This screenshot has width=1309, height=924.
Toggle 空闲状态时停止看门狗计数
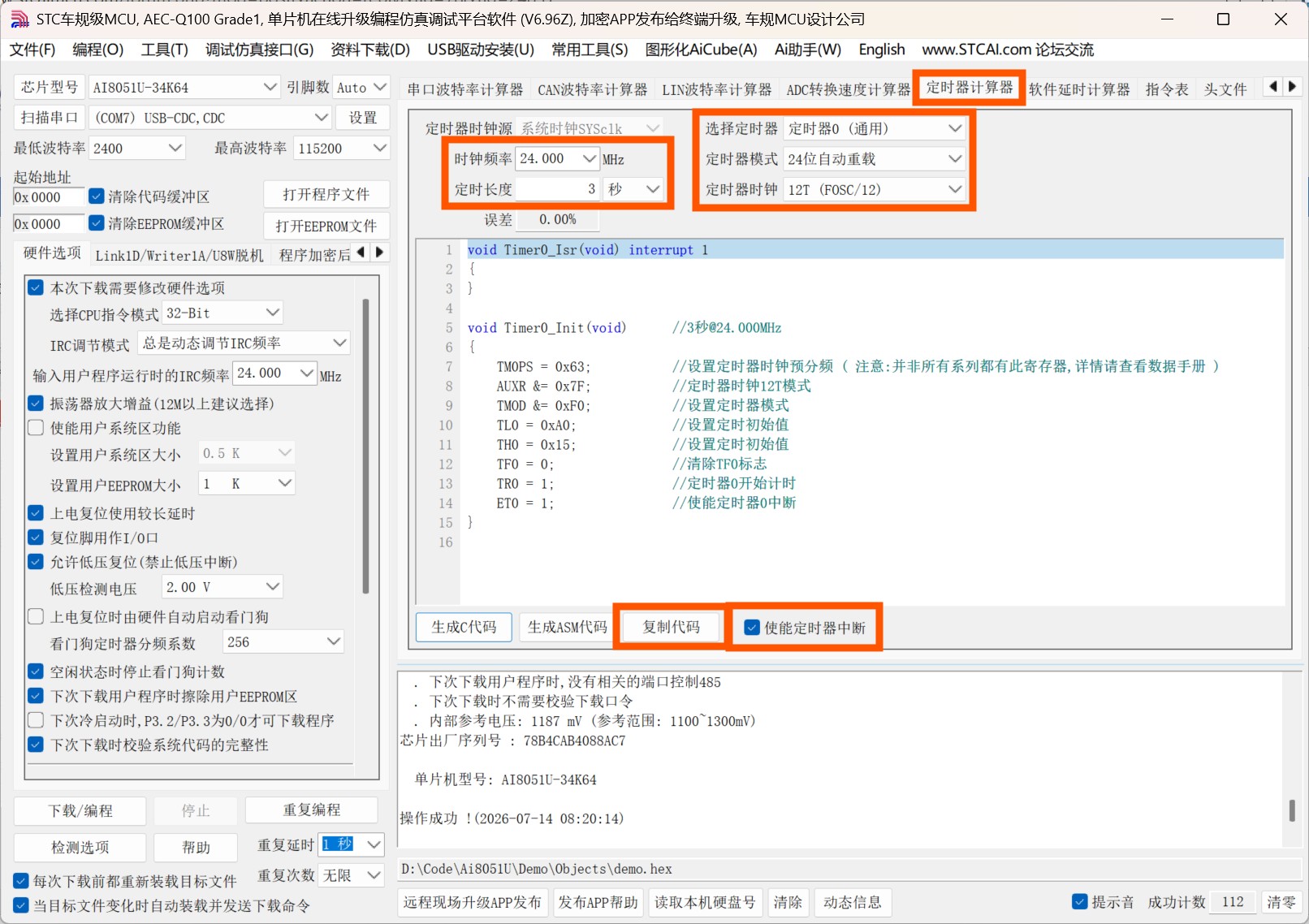tap(36, 671)
